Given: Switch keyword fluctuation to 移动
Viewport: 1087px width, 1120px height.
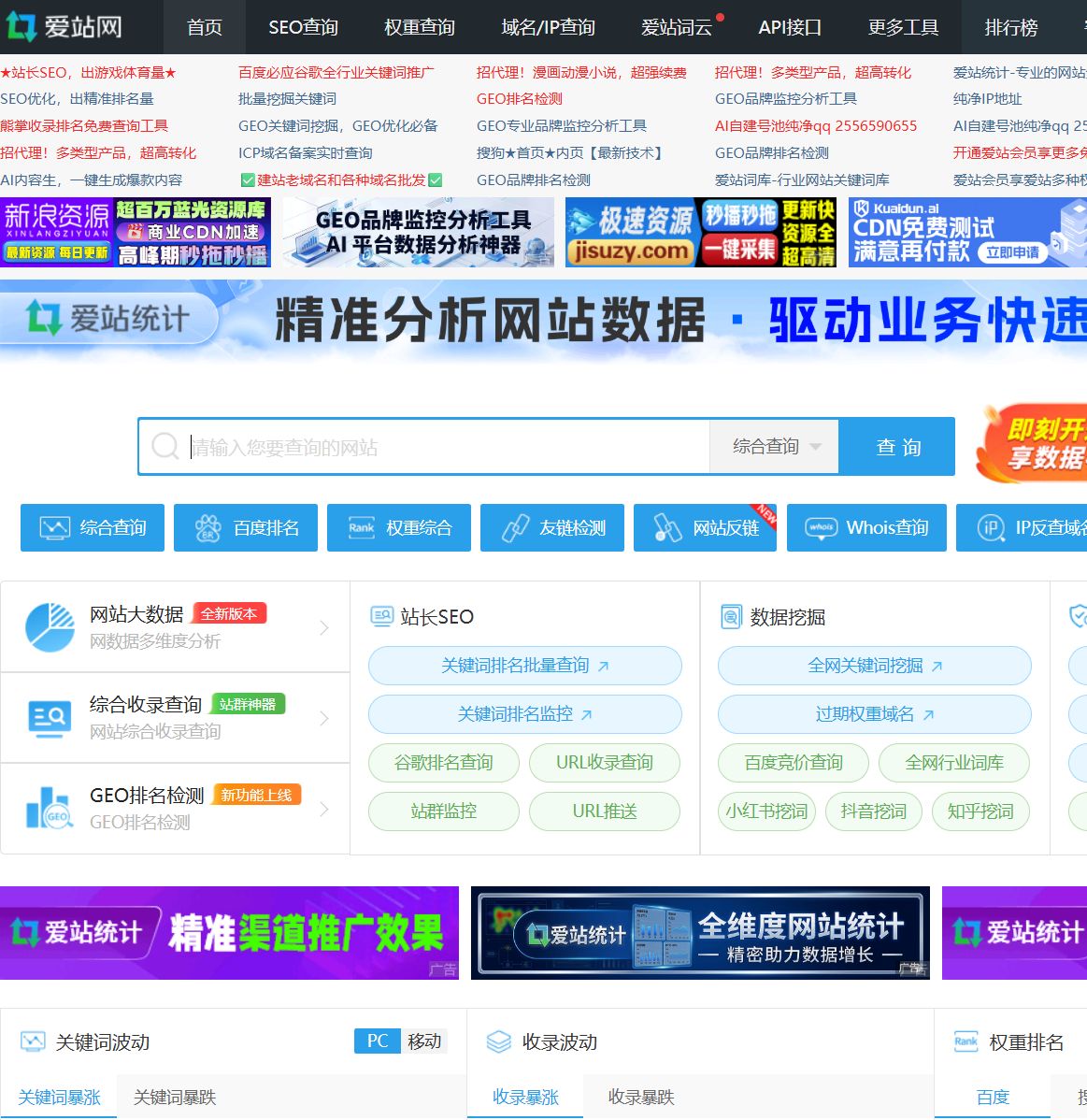Looking at the screenshot, I should coord(424,1041).
